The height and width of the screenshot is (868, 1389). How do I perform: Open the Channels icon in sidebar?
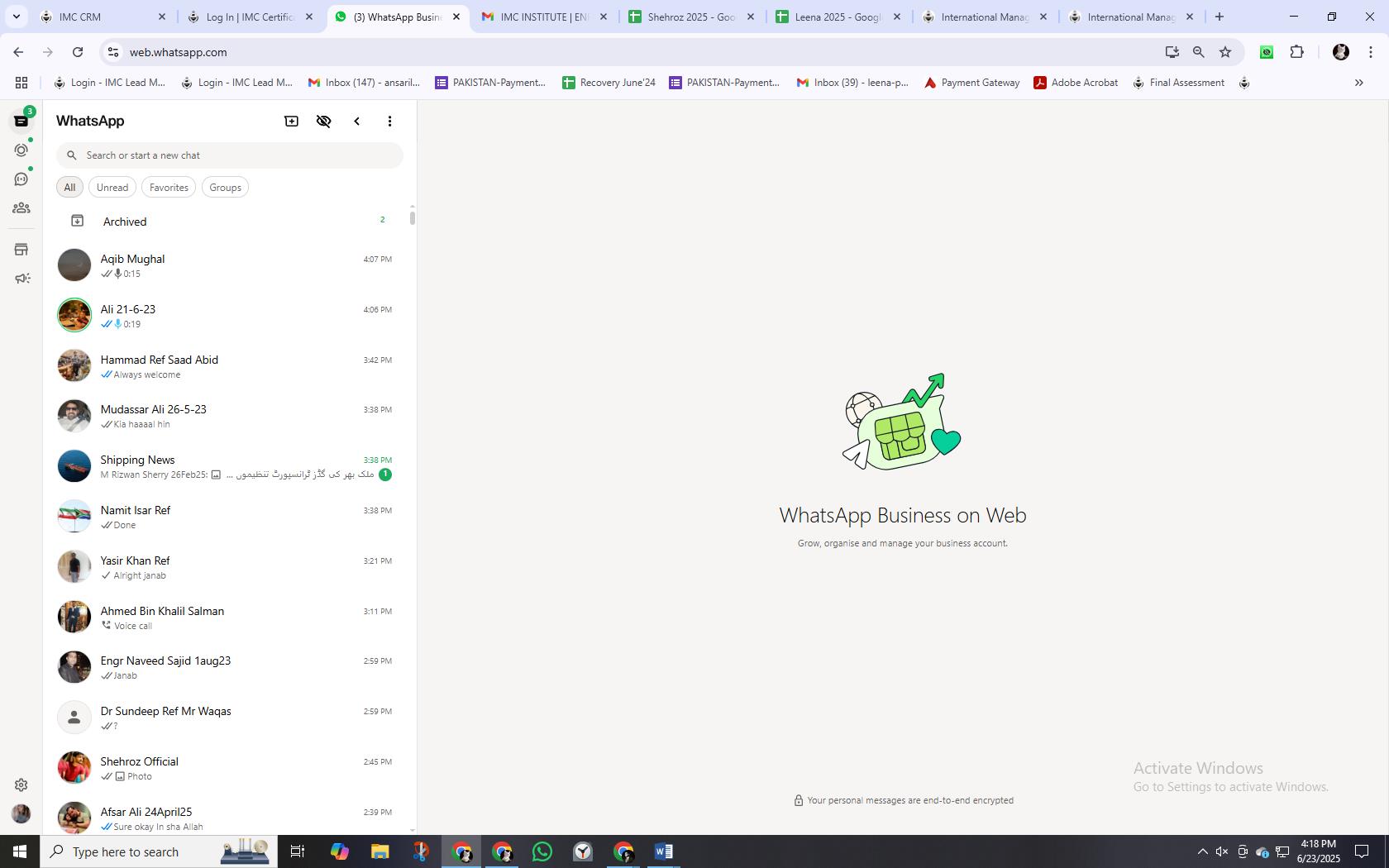click(x=21, y=179)
